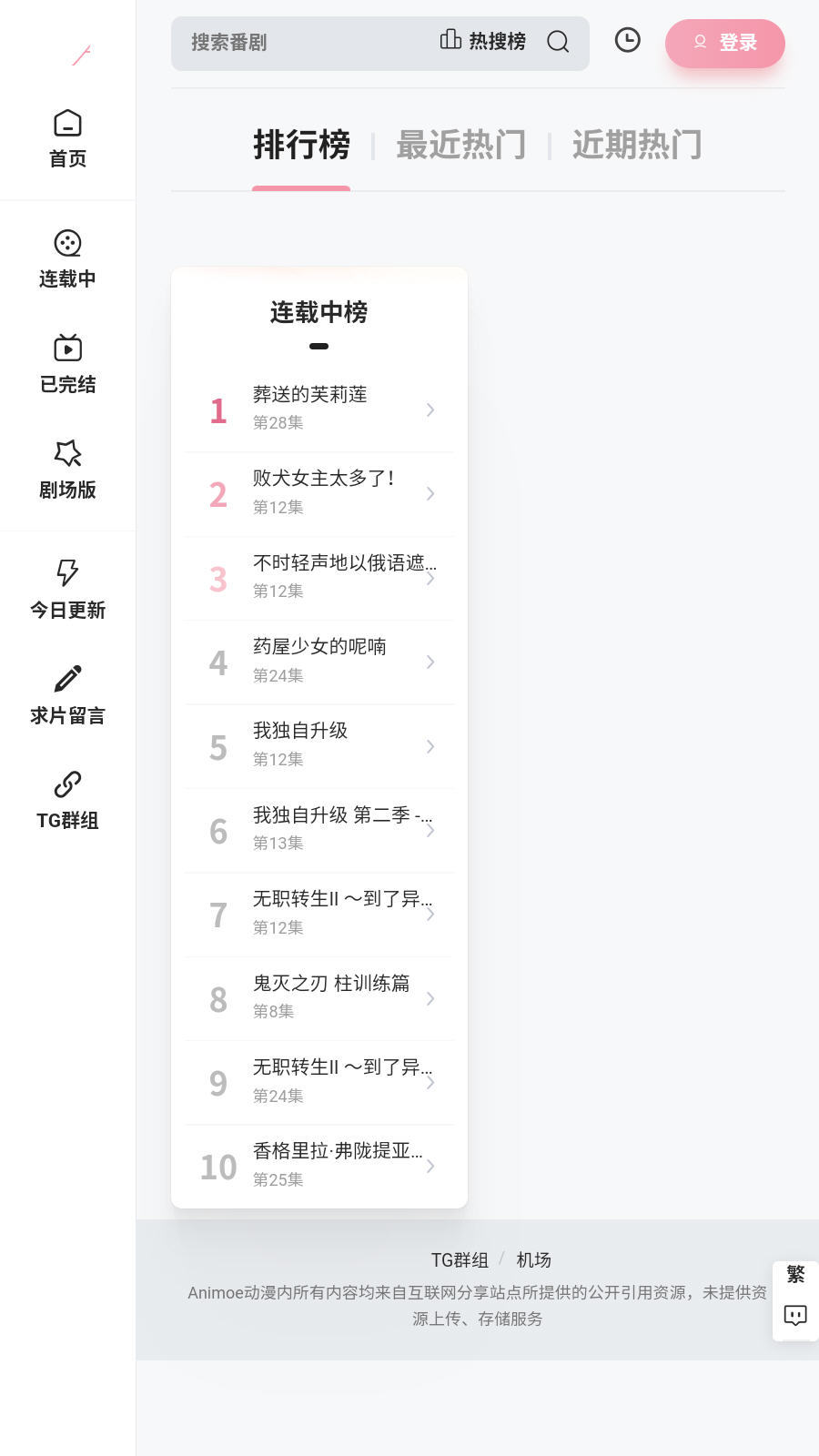Open the 机场 footer link
Viewport: 819px width, 1456px height.
click(532, 1259)
